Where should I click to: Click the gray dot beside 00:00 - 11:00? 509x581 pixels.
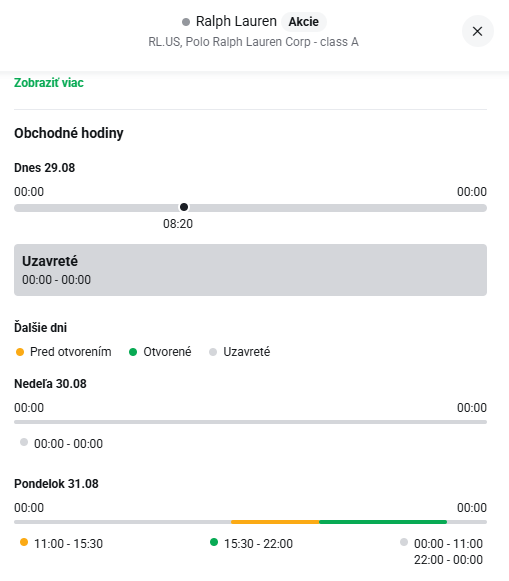404,542
